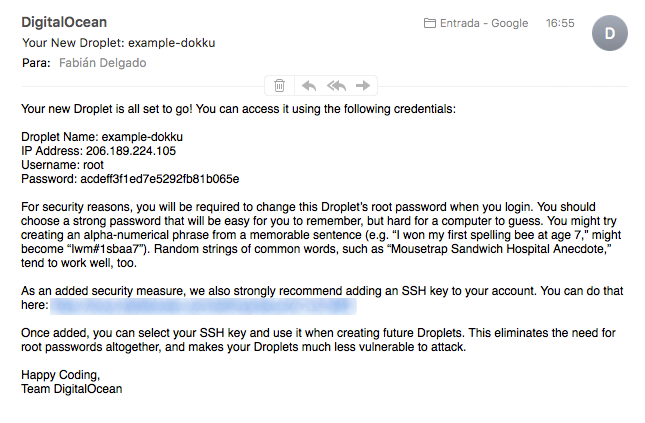Click the opening line about new Droplet
Image resolution: width=645 pixels, height=423 pixels.
238,109
